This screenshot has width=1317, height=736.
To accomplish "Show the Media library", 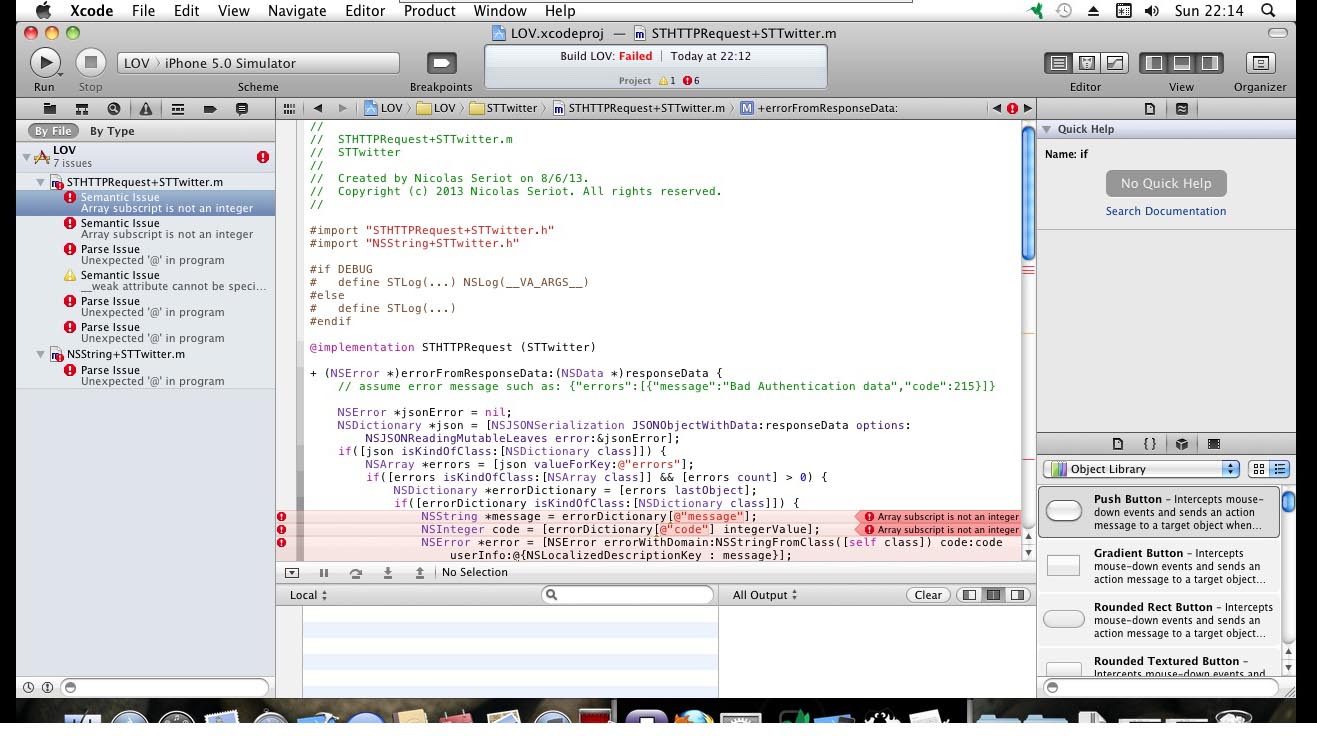I will (1214, 443).
